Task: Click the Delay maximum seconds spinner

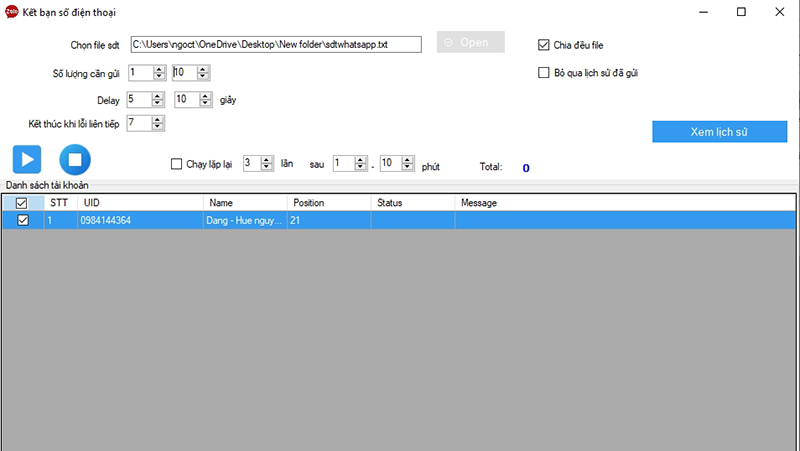Action: 186,99
